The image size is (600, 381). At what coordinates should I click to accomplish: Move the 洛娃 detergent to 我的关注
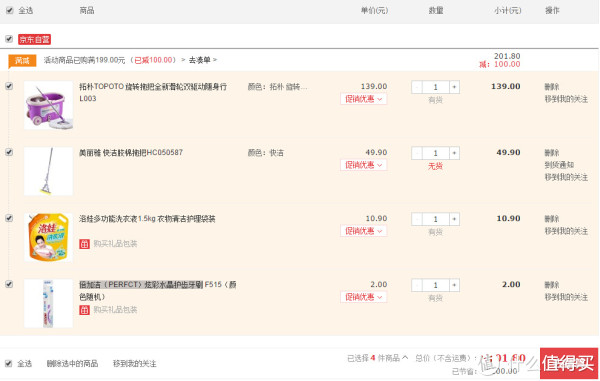566,231
